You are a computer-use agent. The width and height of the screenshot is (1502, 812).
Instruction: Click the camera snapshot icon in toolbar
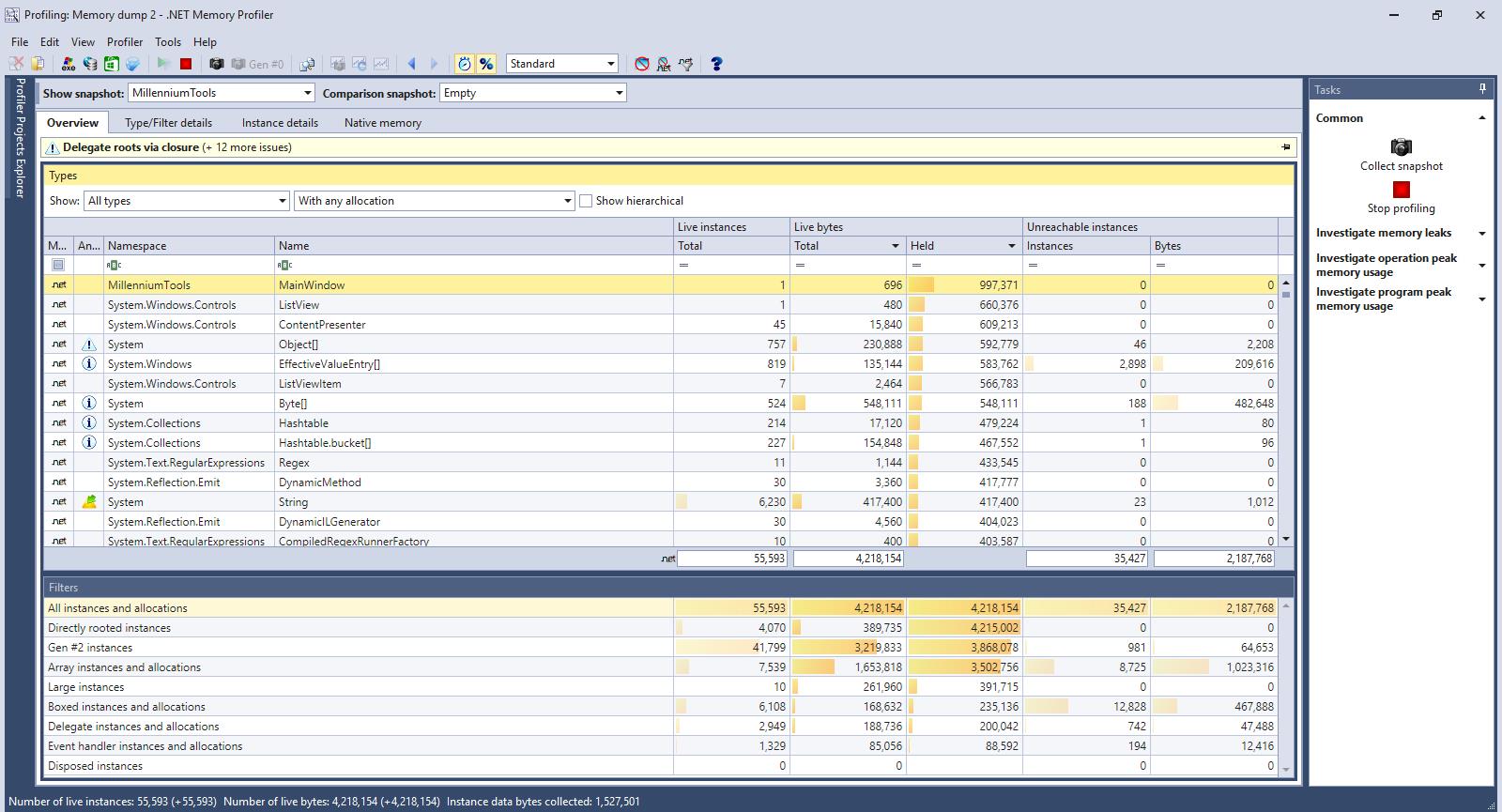(217, 64)
